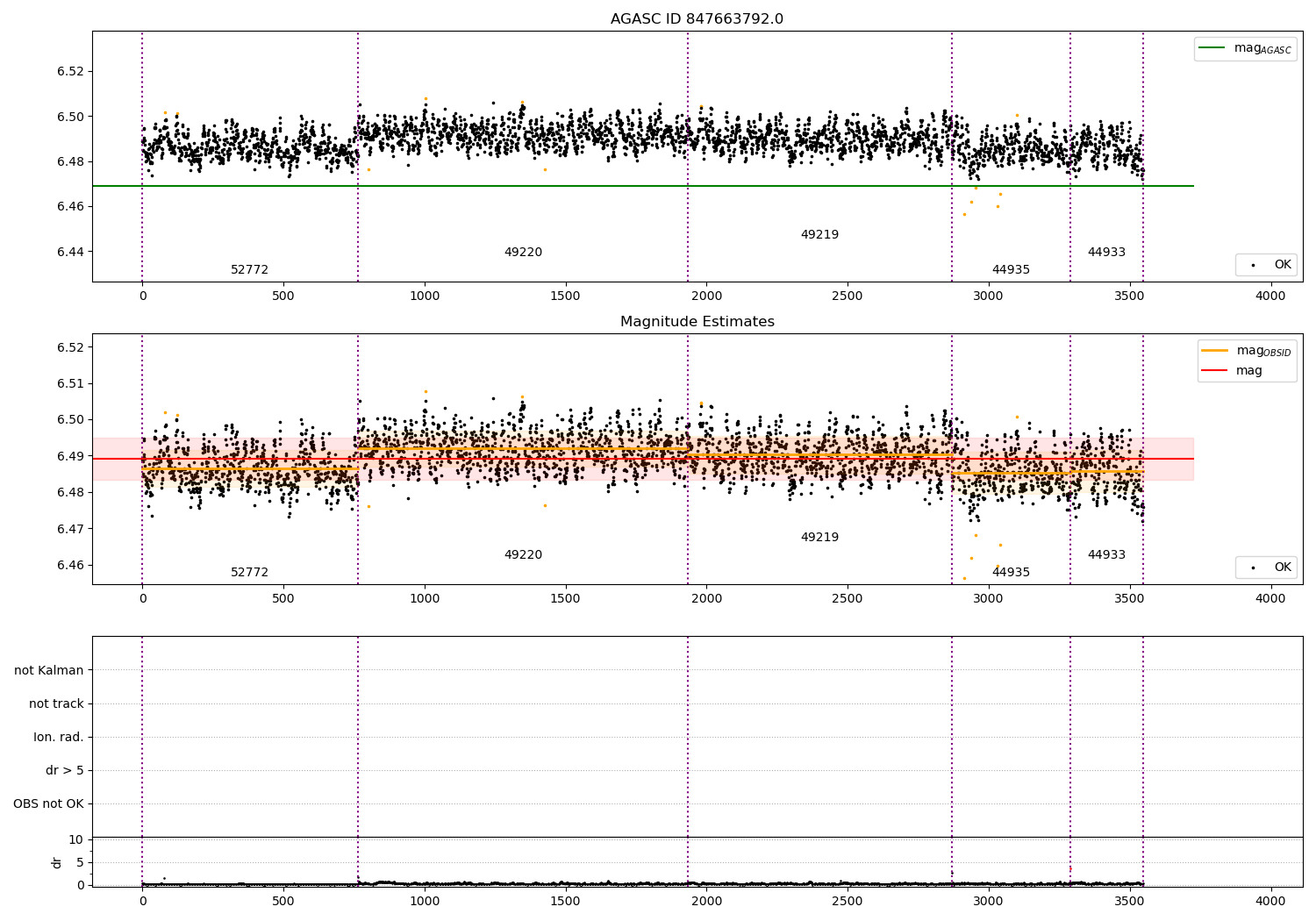Click the rotated 'dr' y-axis label
Viewport: 1316px width, 921px height.
click(x=57, y=862)
